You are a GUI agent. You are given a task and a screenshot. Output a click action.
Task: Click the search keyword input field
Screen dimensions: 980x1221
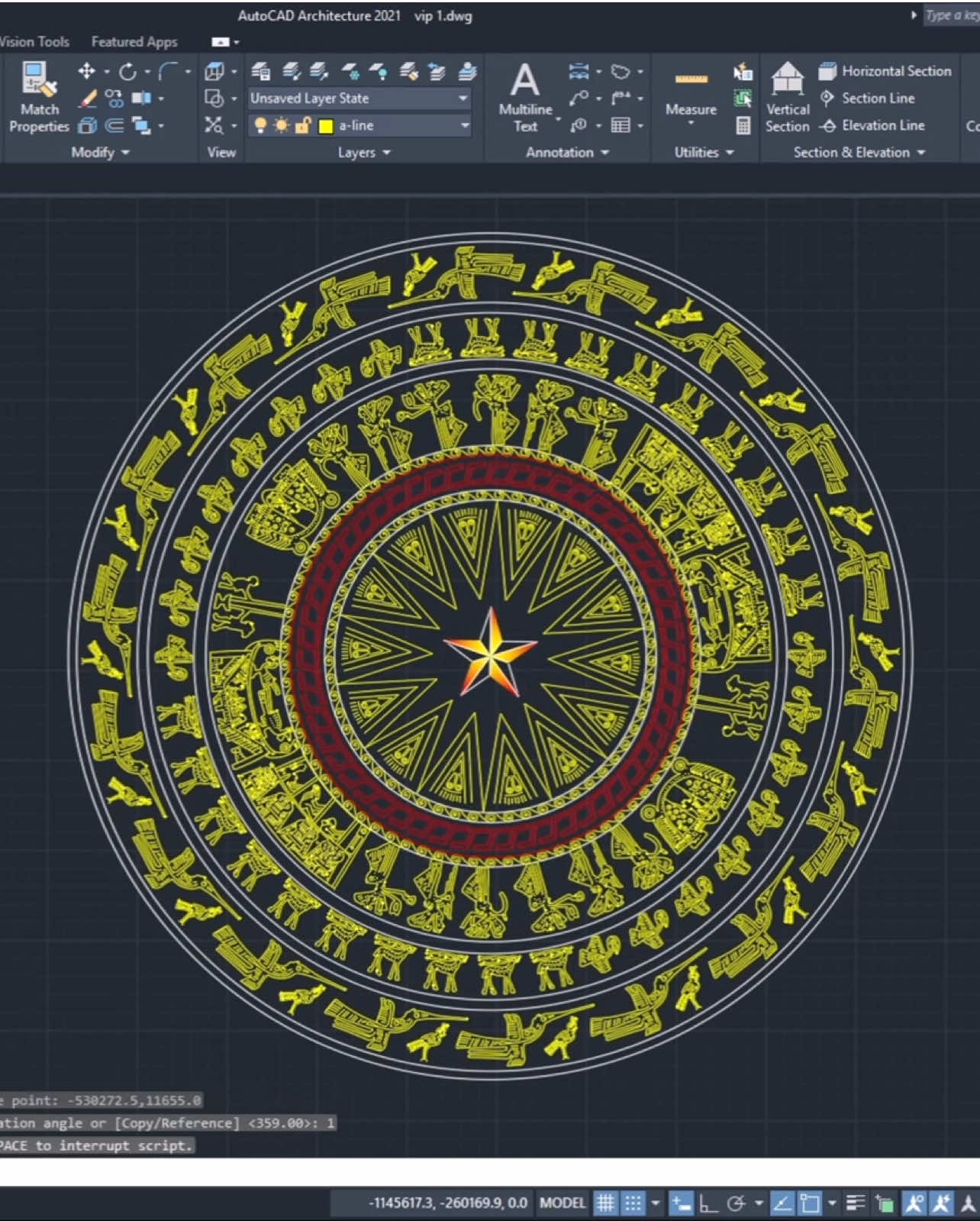click(x=951, y=15)
